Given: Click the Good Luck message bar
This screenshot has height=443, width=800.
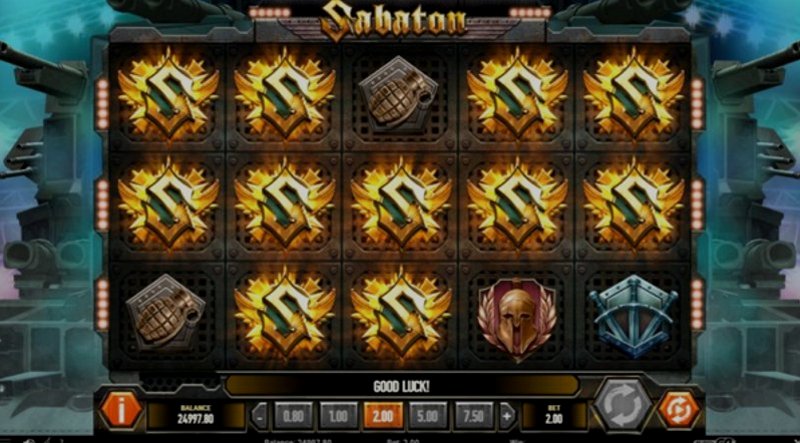Looking at the screenshot, I should 402,386.
